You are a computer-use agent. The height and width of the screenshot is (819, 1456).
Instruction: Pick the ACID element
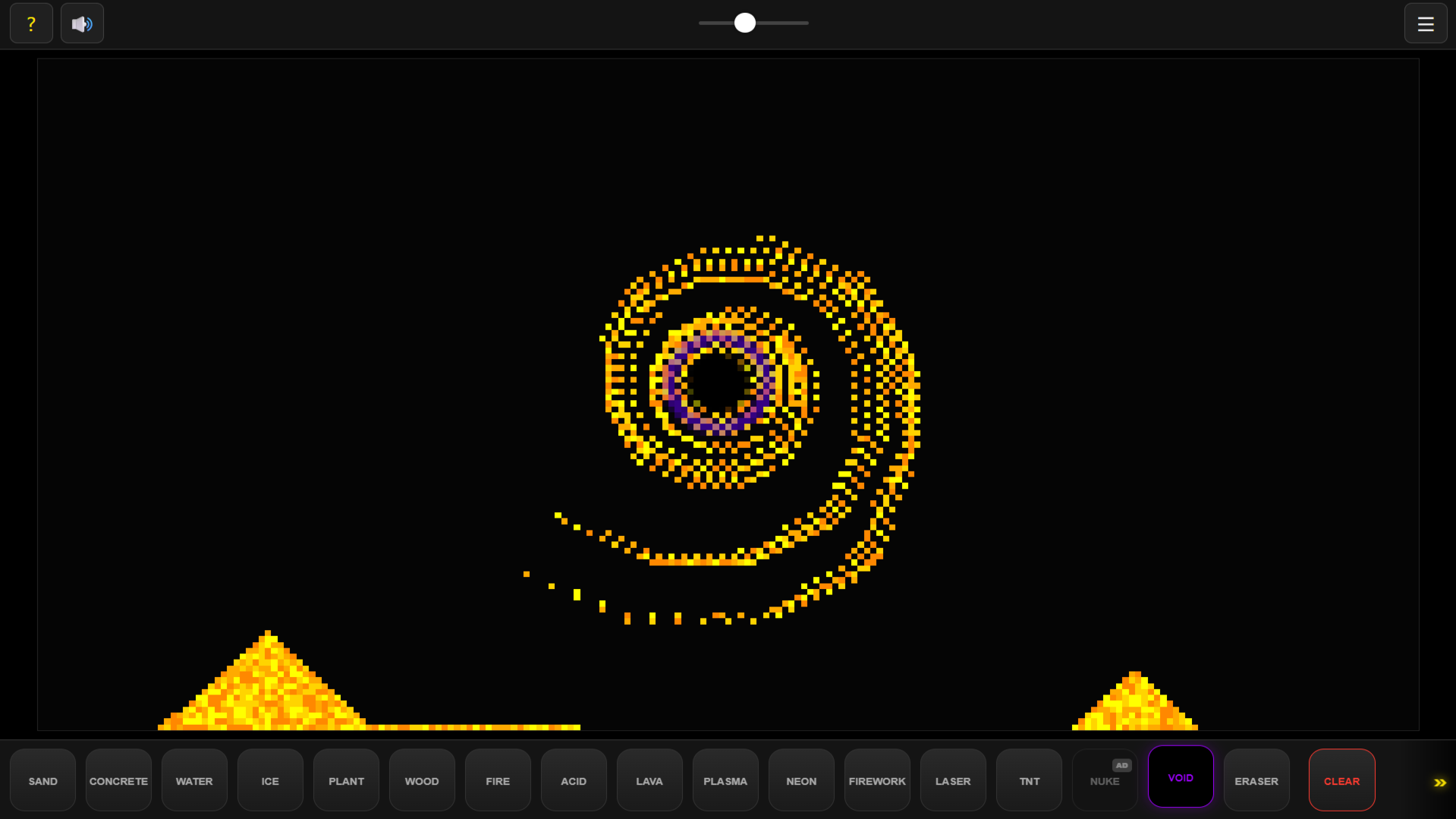[573, 780]
